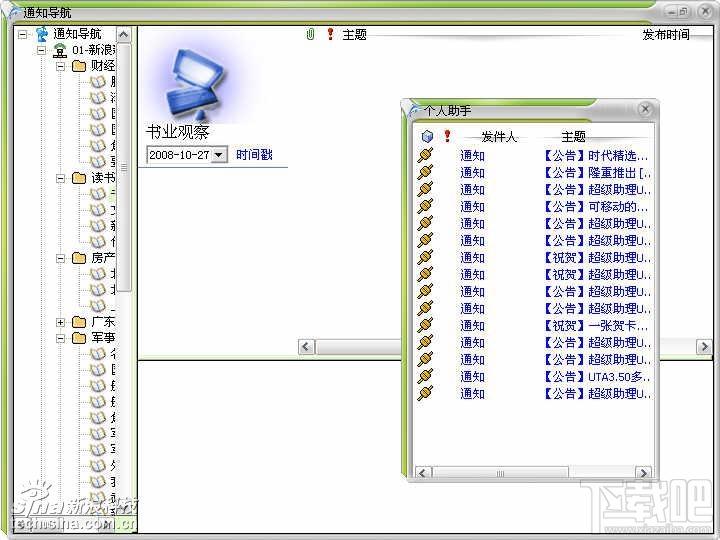Open message 【公告】时代精选...
This screenshot has width=720, height=540.
pos(596,156)
